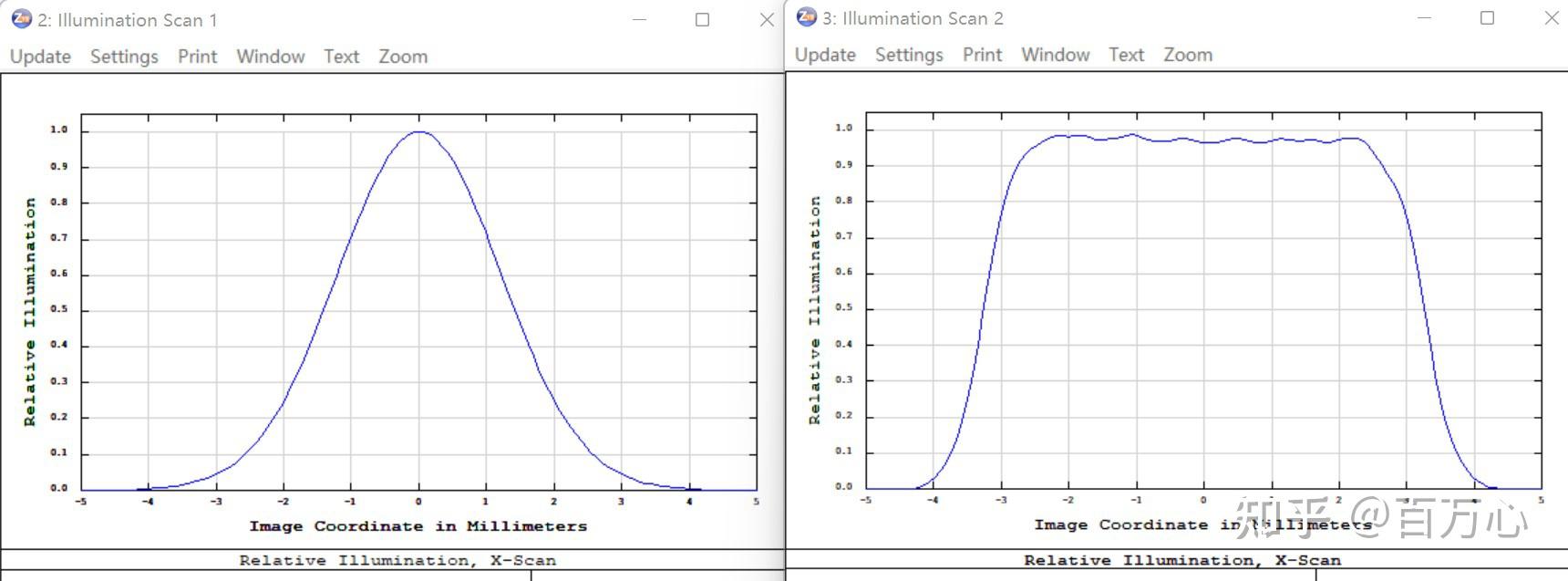Click the Gaussian curve peak in Scan 1 plot

(x=418, y=131)
